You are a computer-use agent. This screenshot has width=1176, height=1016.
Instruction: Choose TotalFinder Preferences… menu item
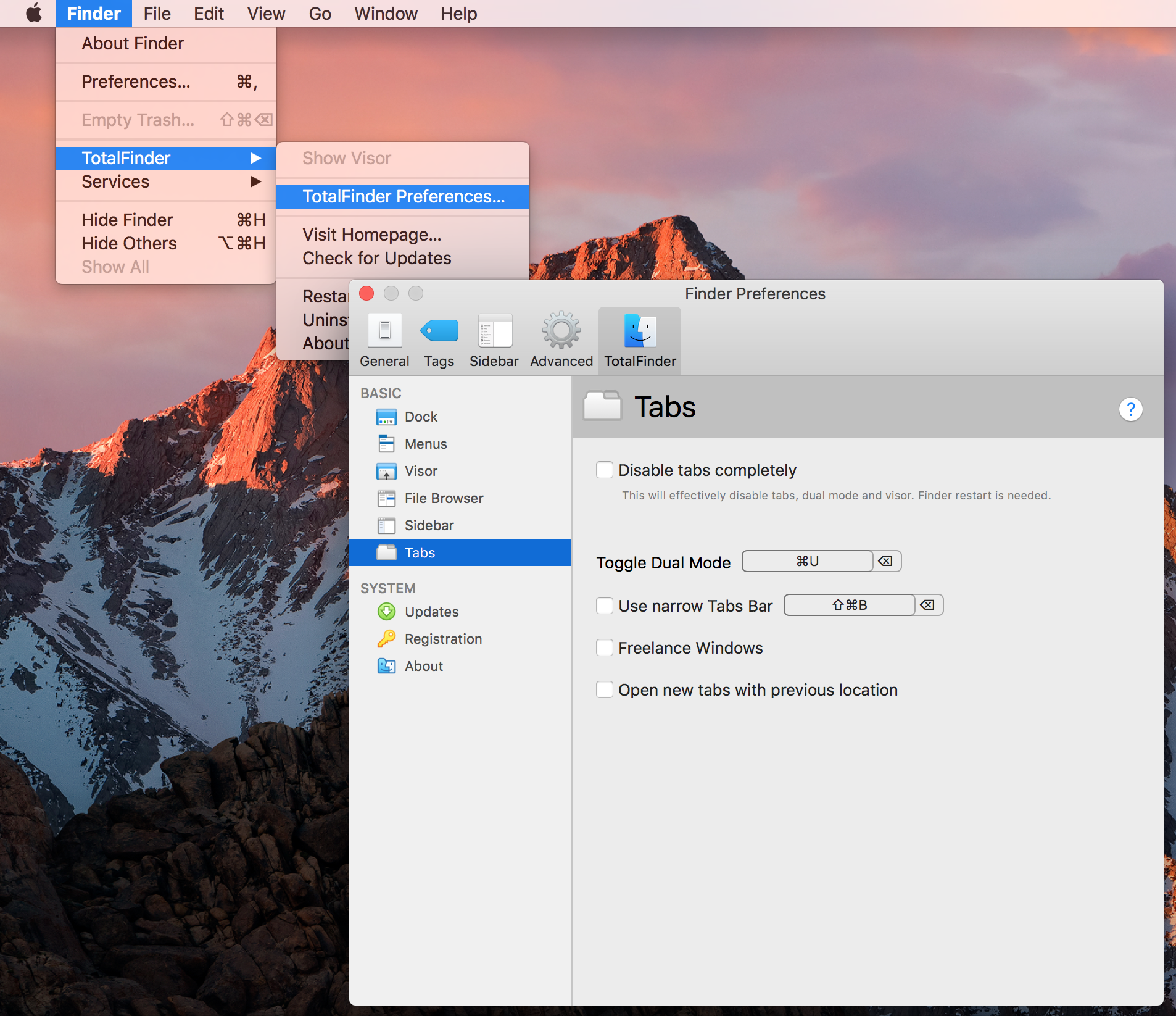[403, 196]
